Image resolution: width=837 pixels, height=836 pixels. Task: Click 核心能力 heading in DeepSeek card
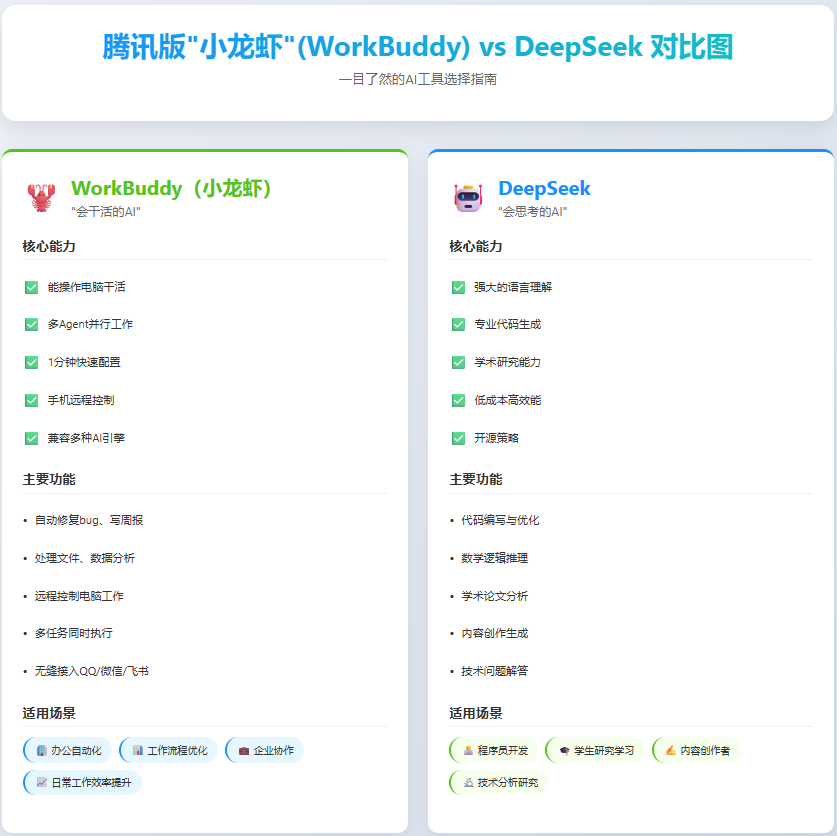click(x=476, y=246)
